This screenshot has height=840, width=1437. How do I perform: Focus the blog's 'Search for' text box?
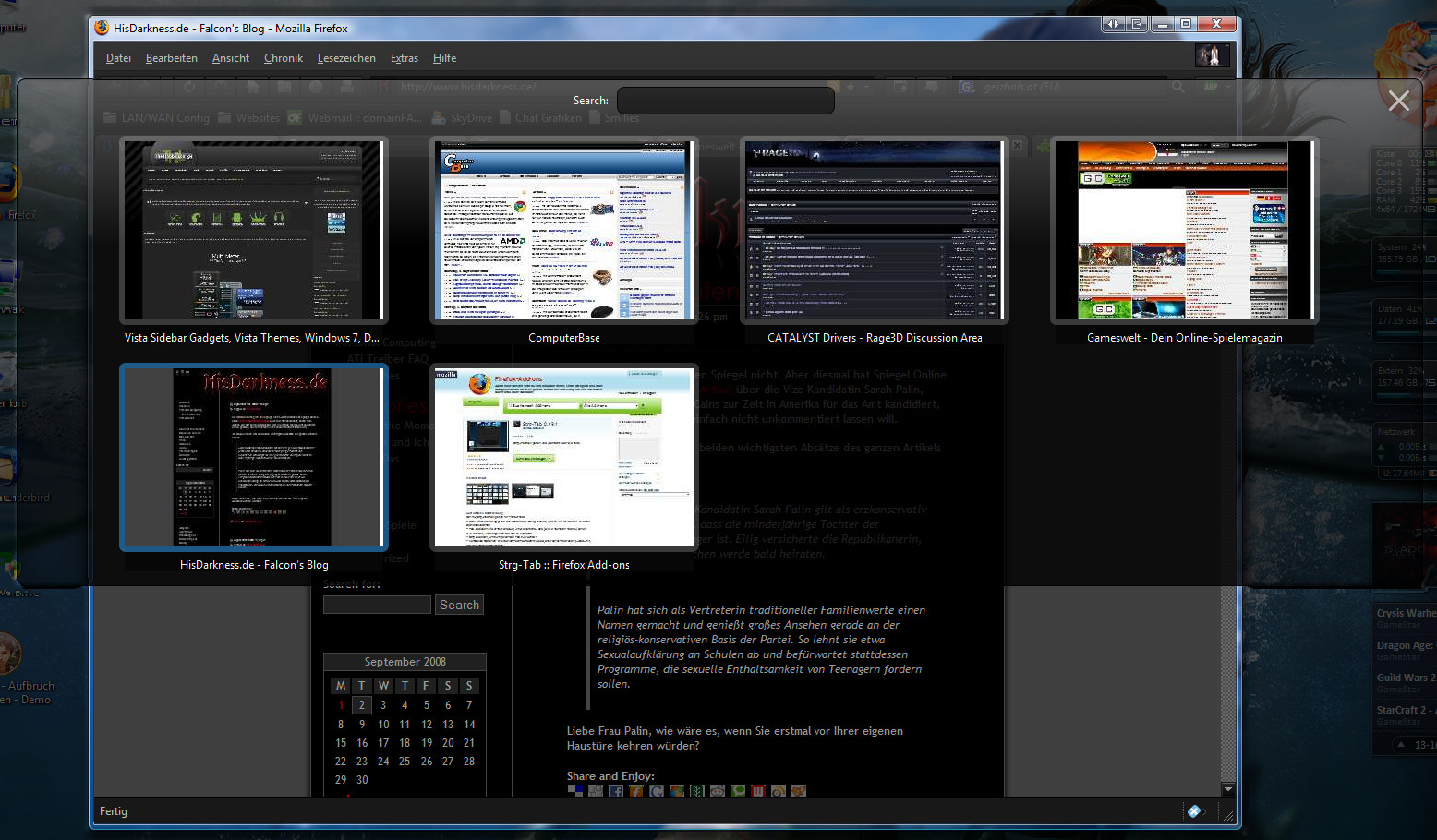click(x=377, y=605)
